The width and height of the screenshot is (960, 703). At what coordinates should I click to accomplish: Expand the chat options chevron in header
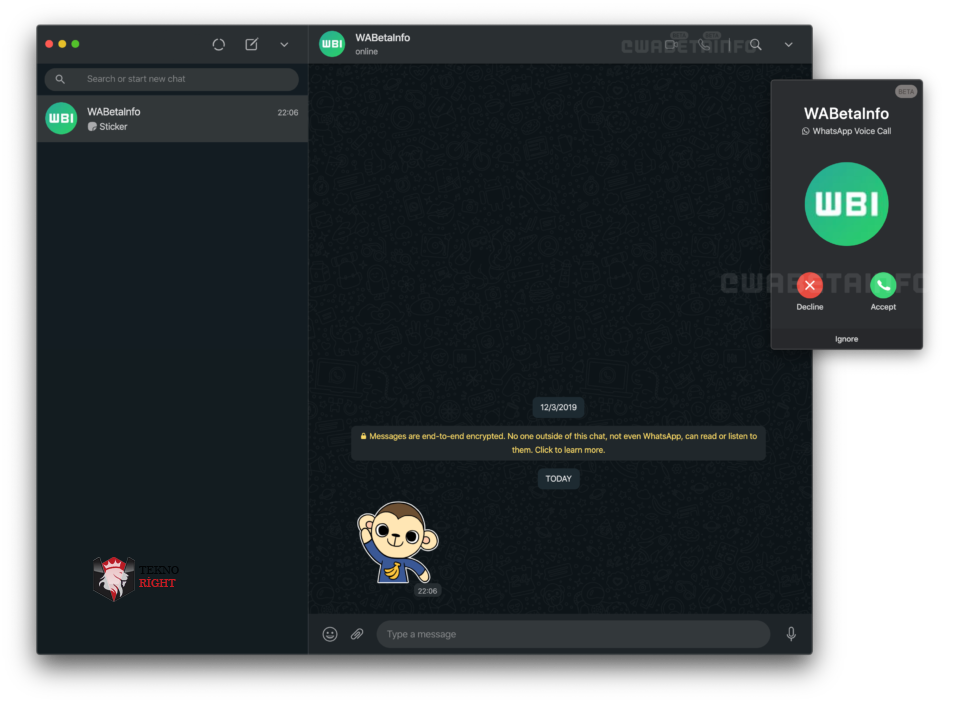point(789,45)
